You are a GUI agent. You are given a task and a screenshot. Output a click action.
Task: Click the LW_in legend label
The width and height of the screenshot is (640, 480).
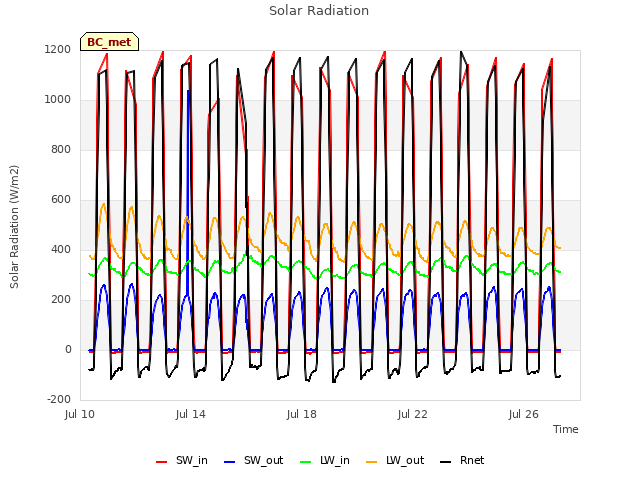(x=335, y=460)
